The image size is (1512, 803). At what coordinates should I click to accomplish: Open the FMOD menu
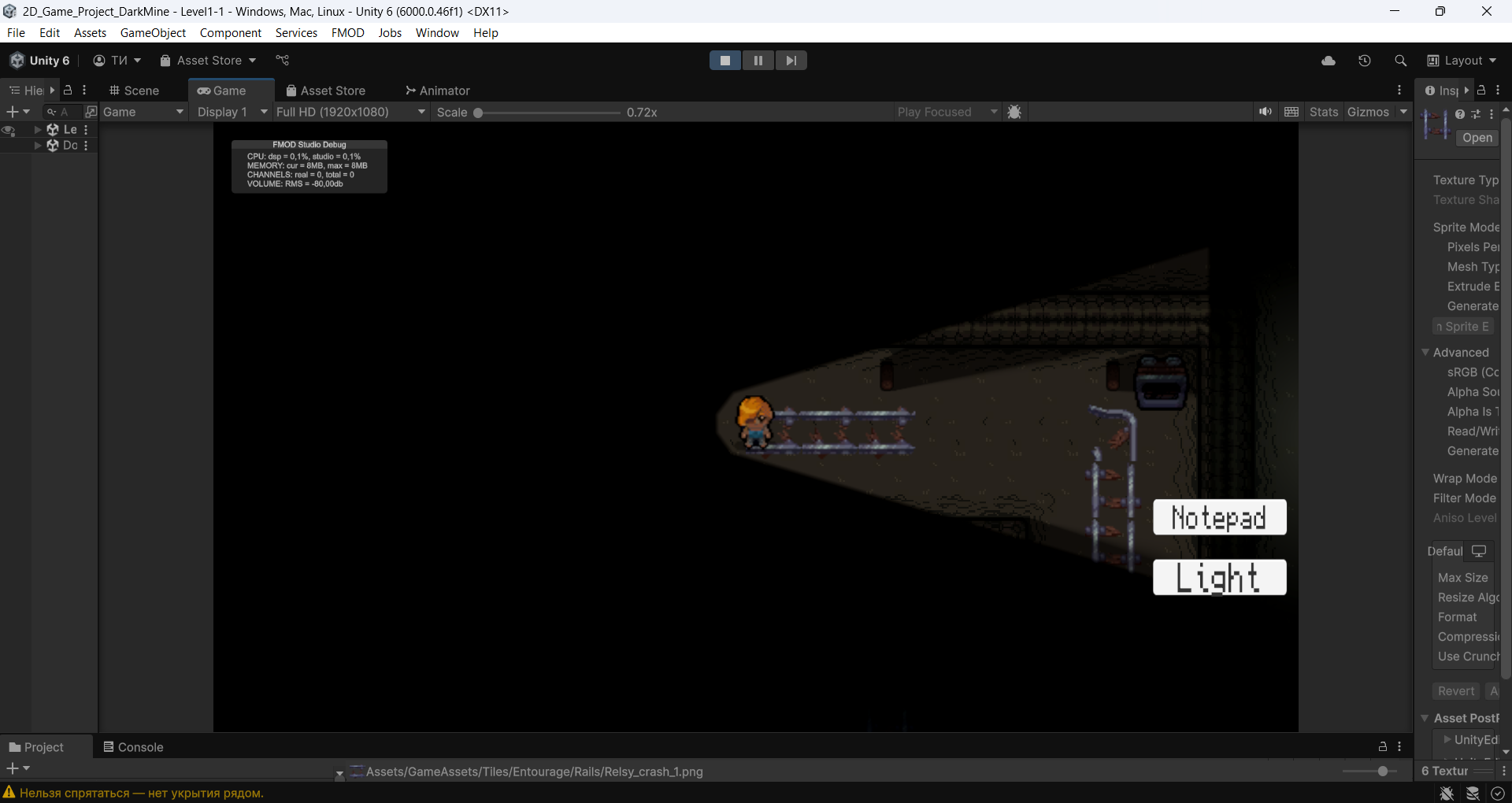pos(347,32)
